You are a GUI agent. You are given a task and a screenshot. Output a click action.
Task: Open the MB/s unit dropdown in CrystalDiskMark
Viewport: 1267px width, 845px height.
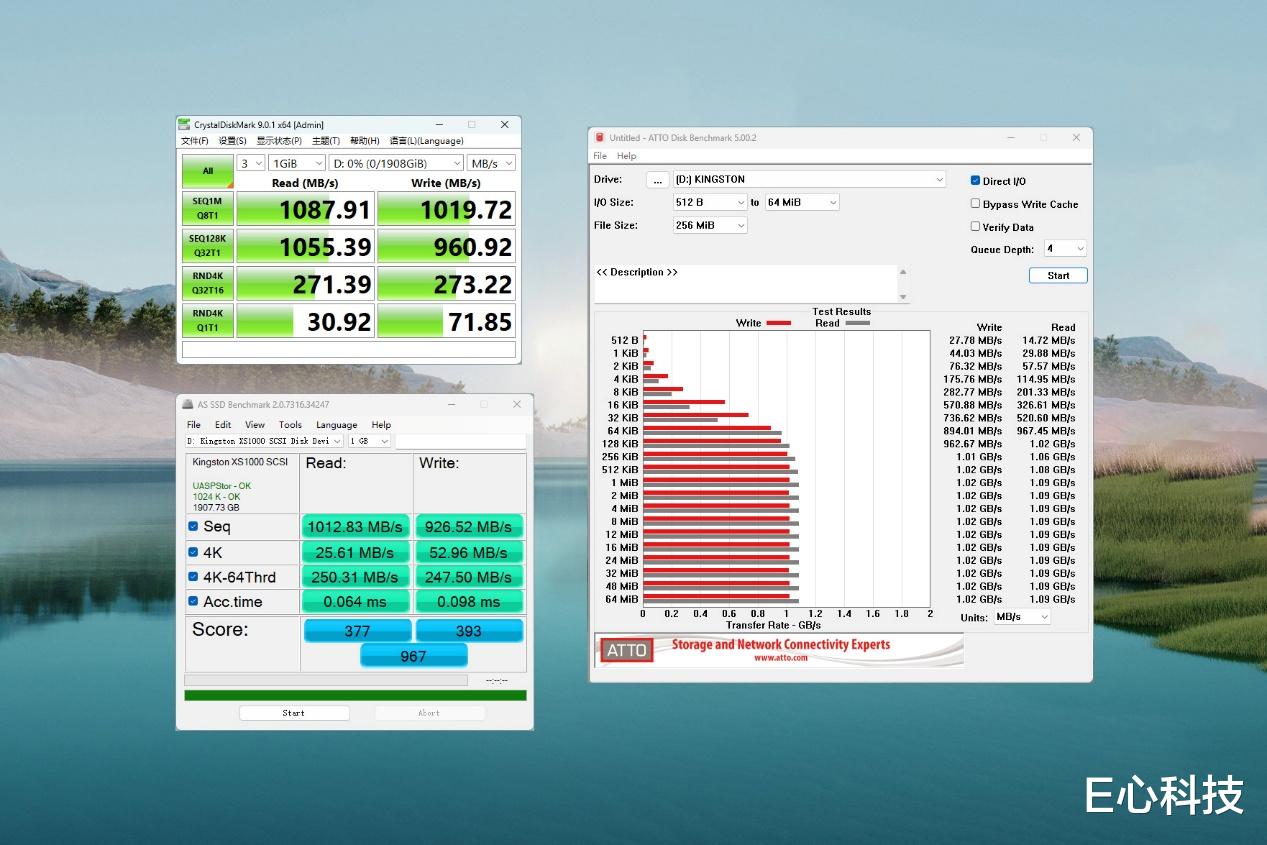[491, 163]
